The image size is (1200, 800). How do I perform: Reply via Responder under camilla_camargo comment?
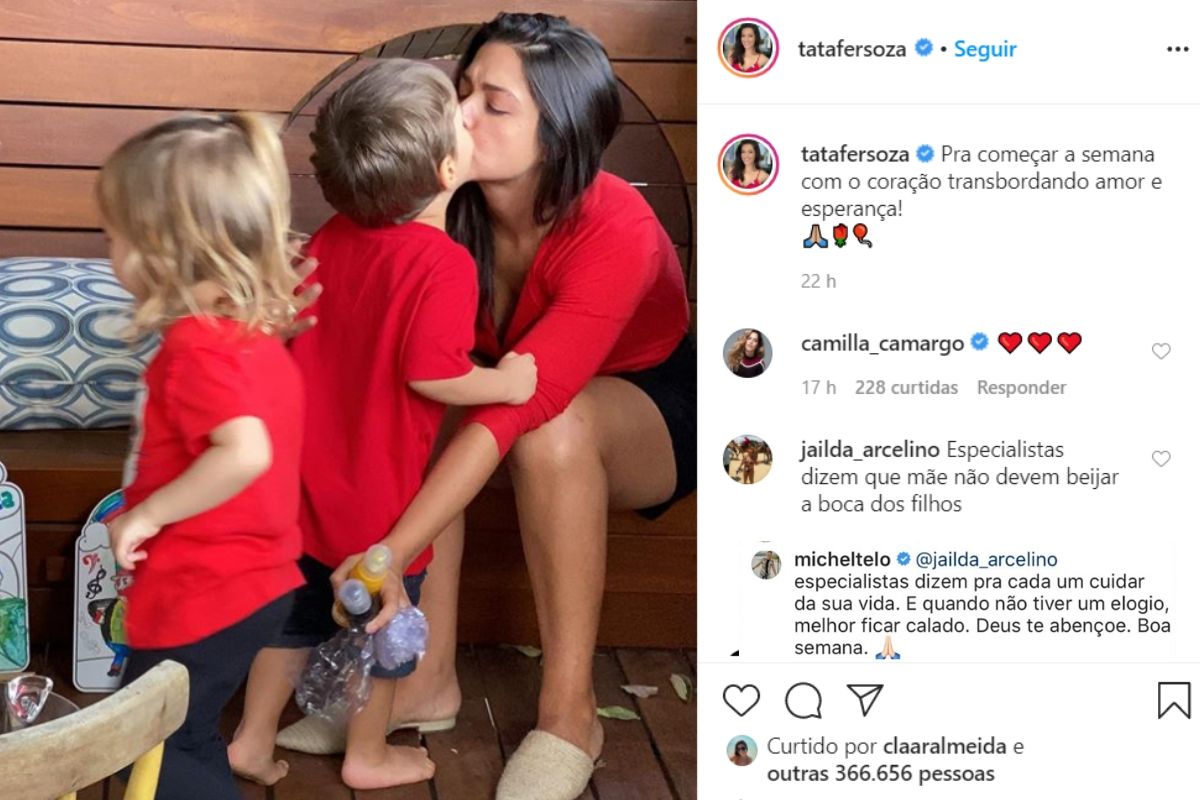tap(1021, 387)
